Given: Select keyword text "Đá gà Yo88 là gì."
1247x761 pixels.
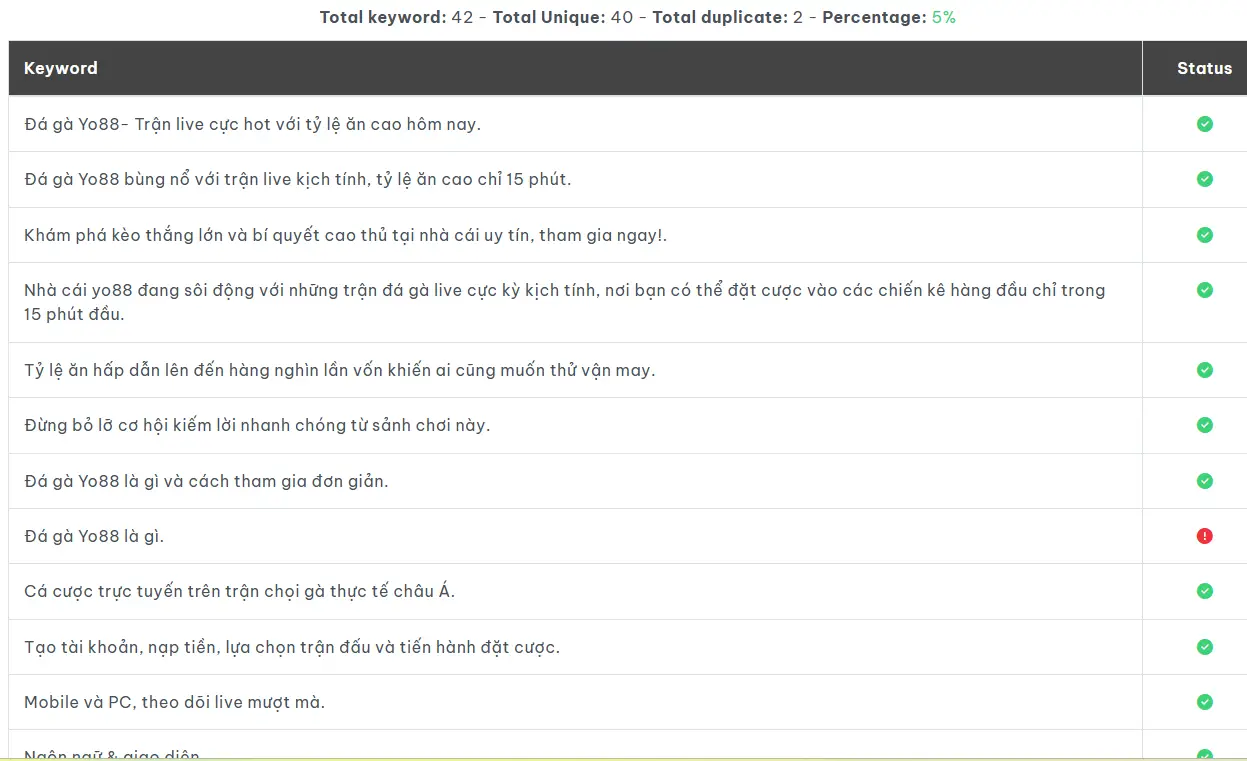Looking at the screenshot, I should pyautogui.click(x=94, y=536).
